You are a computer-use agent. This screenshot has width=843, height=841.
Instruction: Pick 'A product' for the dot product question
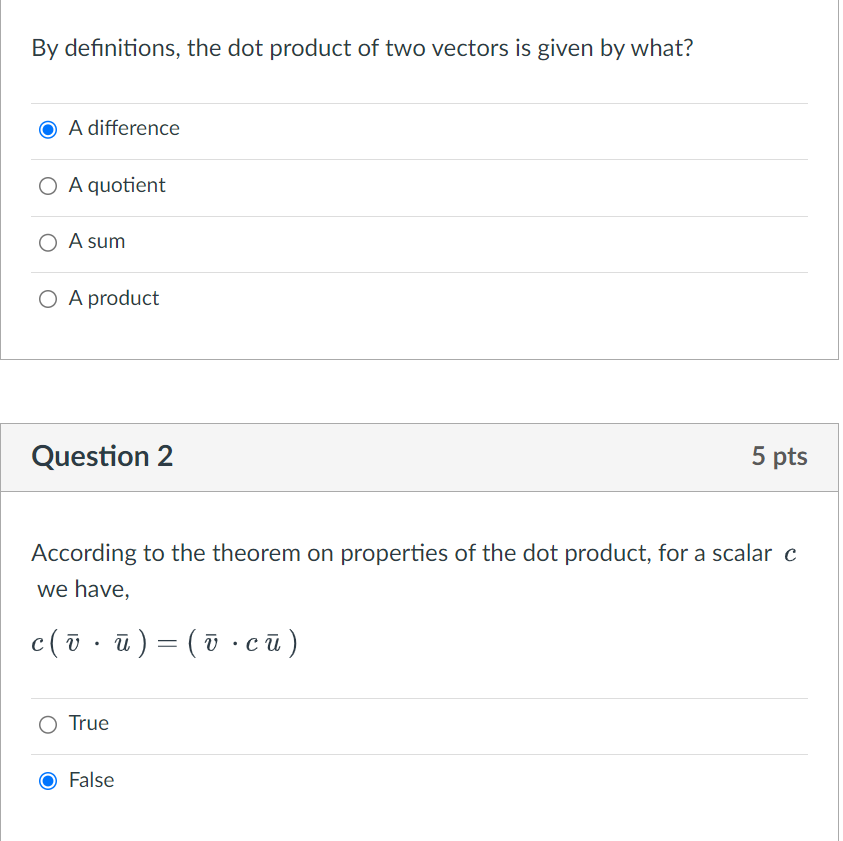pyautogui.click(x=47, y=299)
